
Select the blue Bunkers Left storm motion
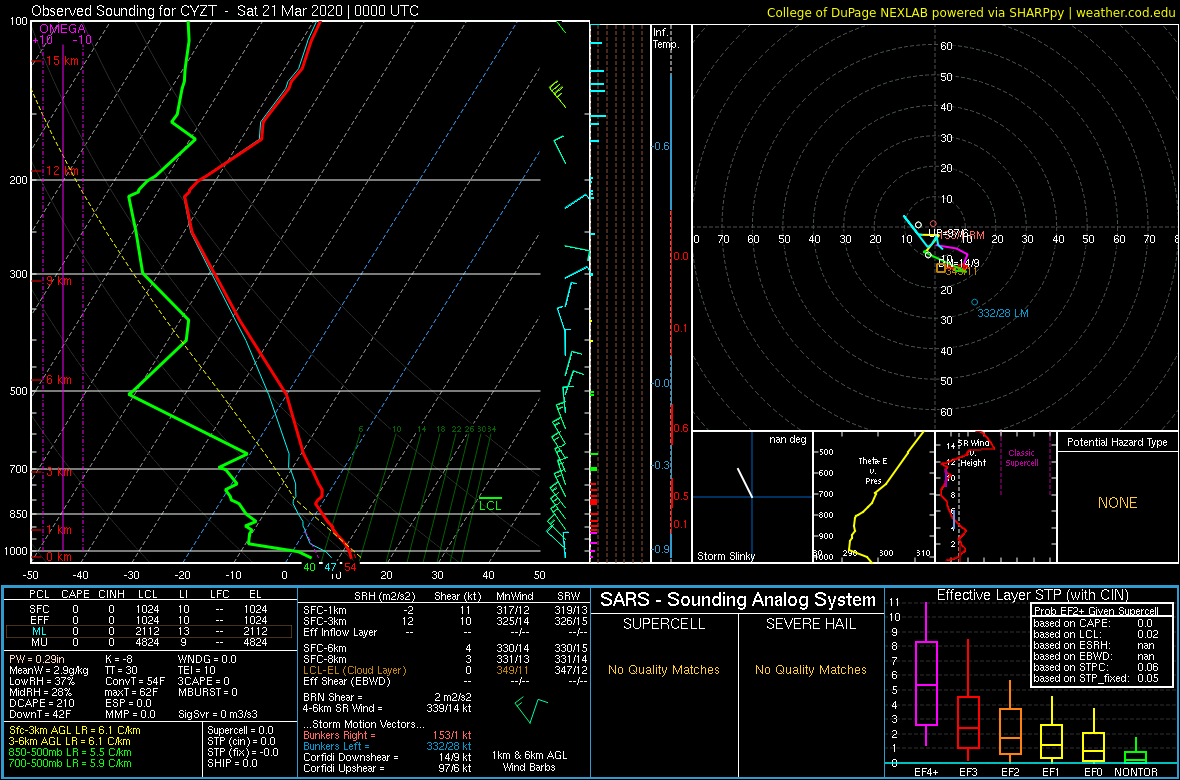(x=387, y=745)
